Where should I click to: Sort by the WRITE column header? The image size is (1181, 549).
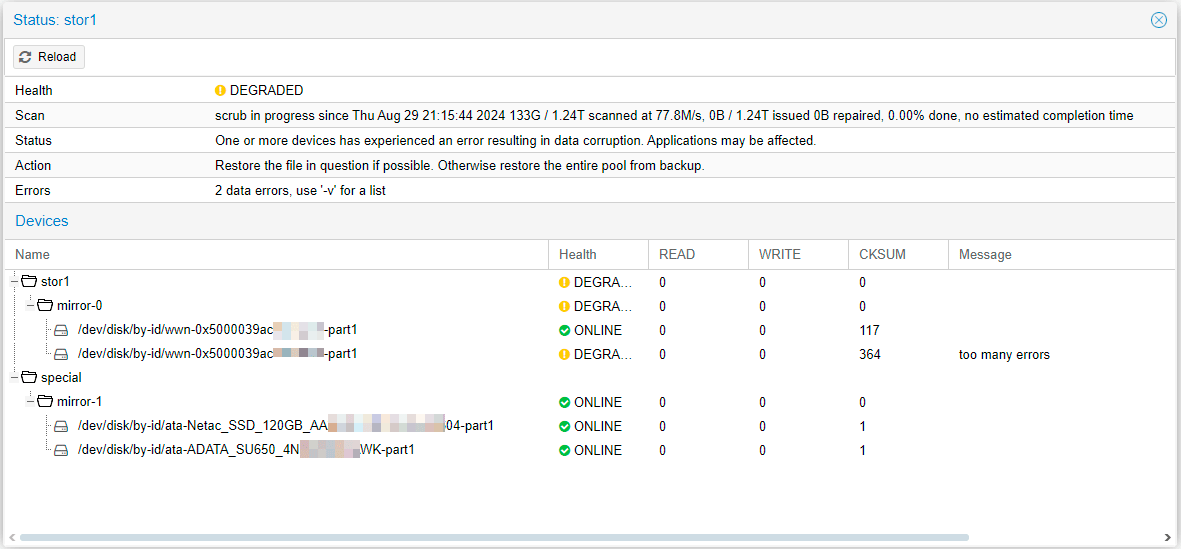[799, 255]
